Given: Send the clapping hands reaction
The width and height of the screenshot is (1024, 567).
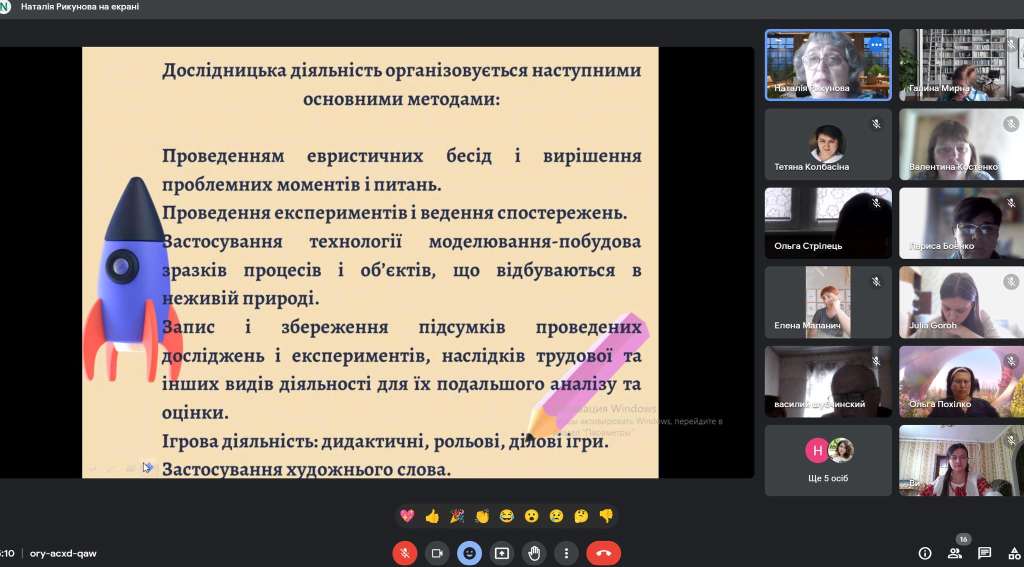Looking at the screenshot, I should click(482, 516).
